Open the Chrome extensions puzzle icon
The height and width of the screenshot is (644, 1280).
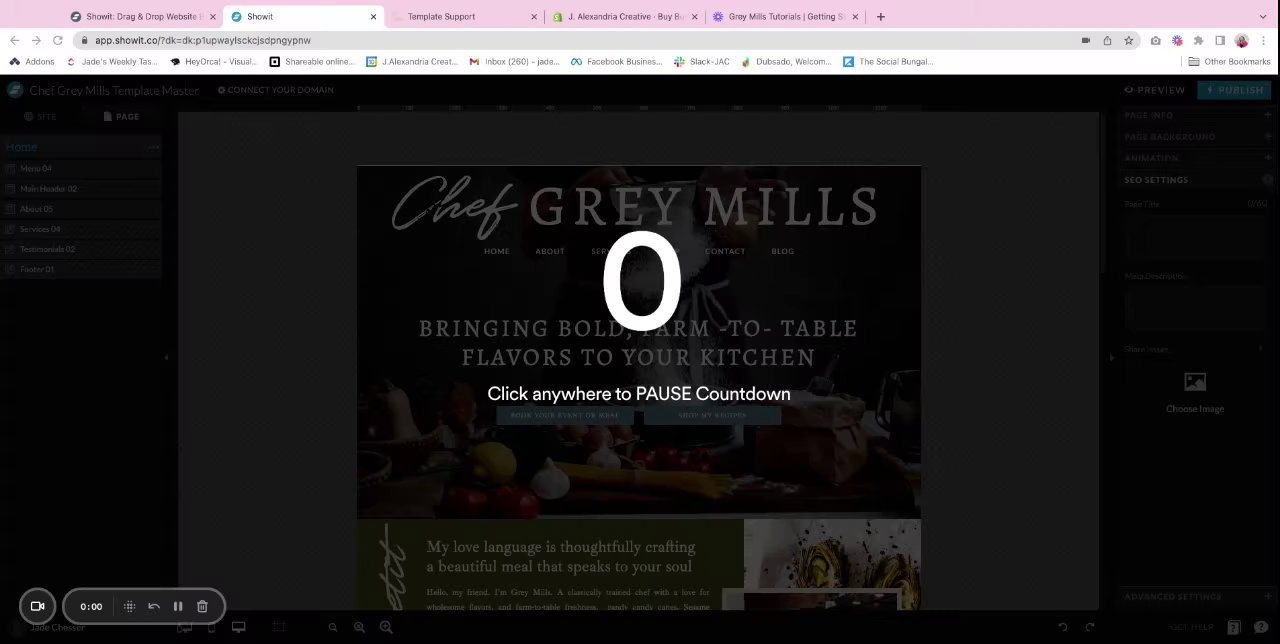tap(1198, 41)
